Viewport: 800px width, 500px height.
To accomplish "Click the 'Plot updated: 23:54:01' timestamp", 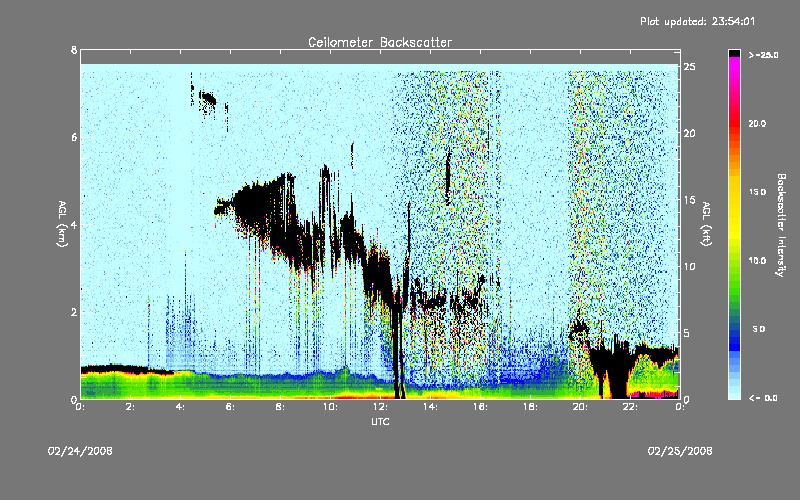I will (697, 21).
